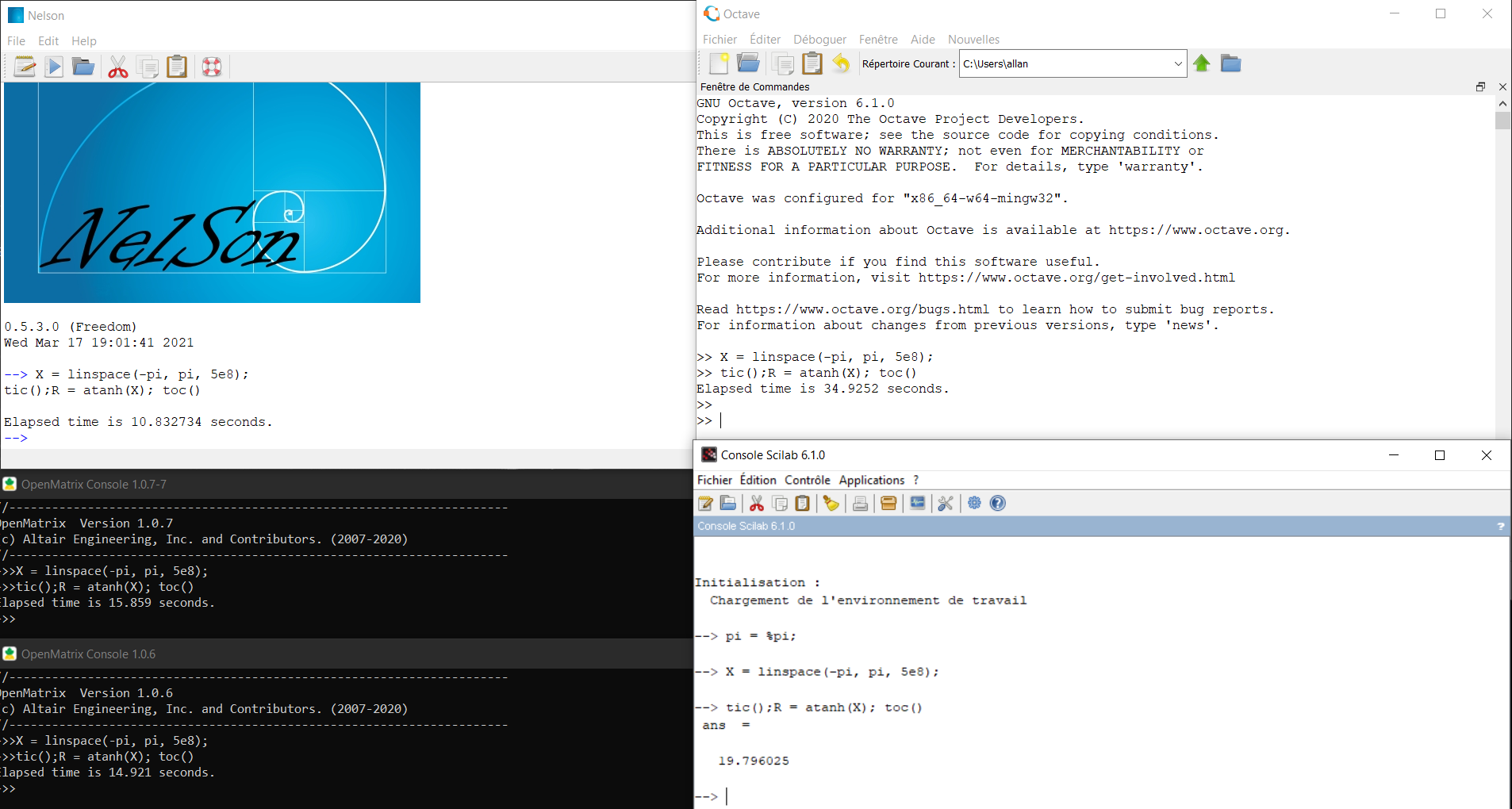Click the Nelson splash logo image
This screenshot has height=809, width=1512.
[x=212, y=192]
